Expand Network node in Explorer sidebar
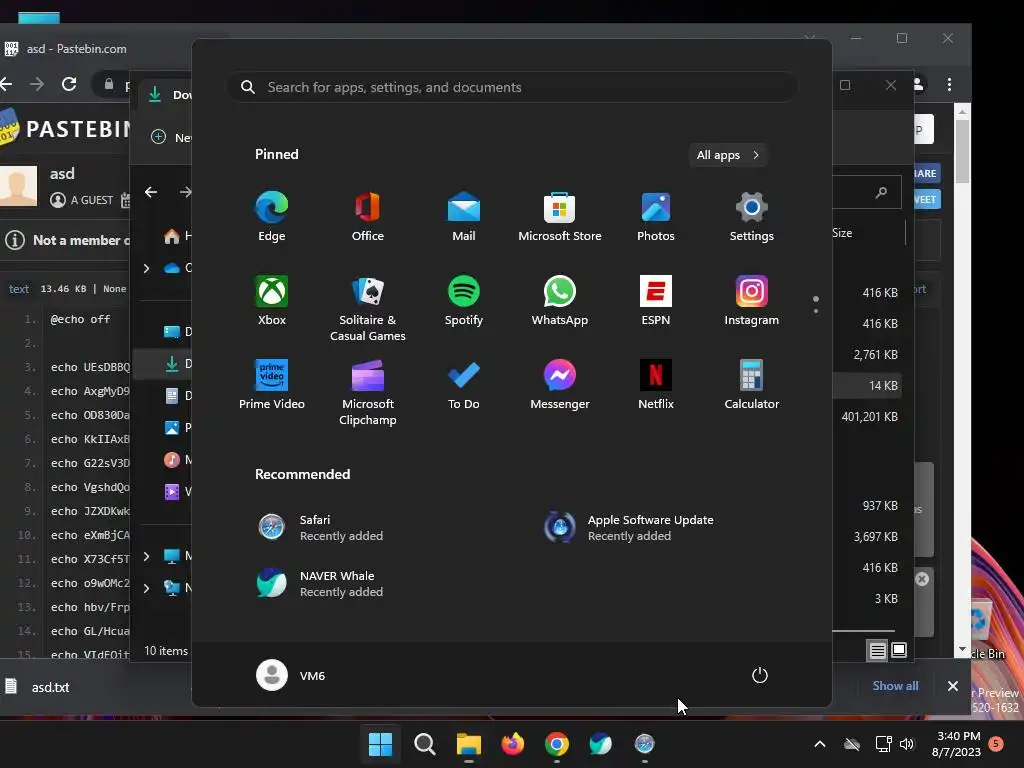 pos(146,588)
